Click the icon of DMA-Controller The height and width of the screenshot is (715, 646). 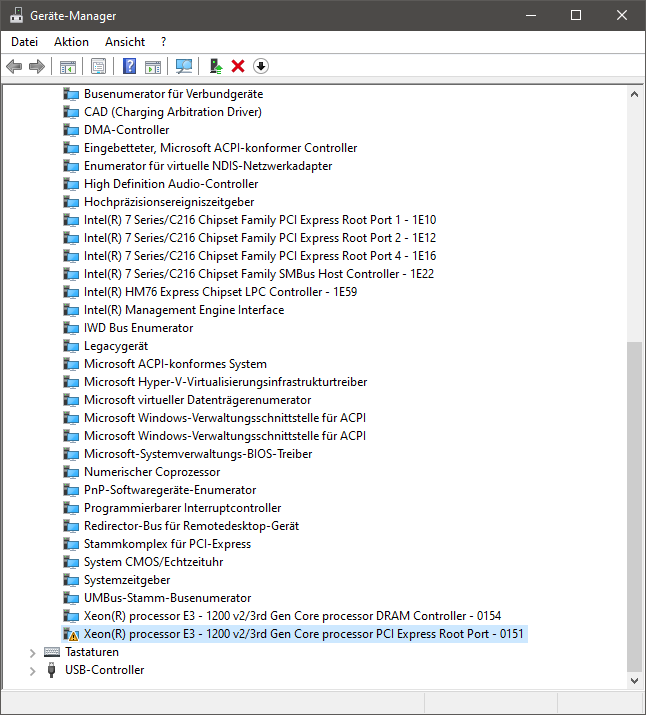pos(71,130)
